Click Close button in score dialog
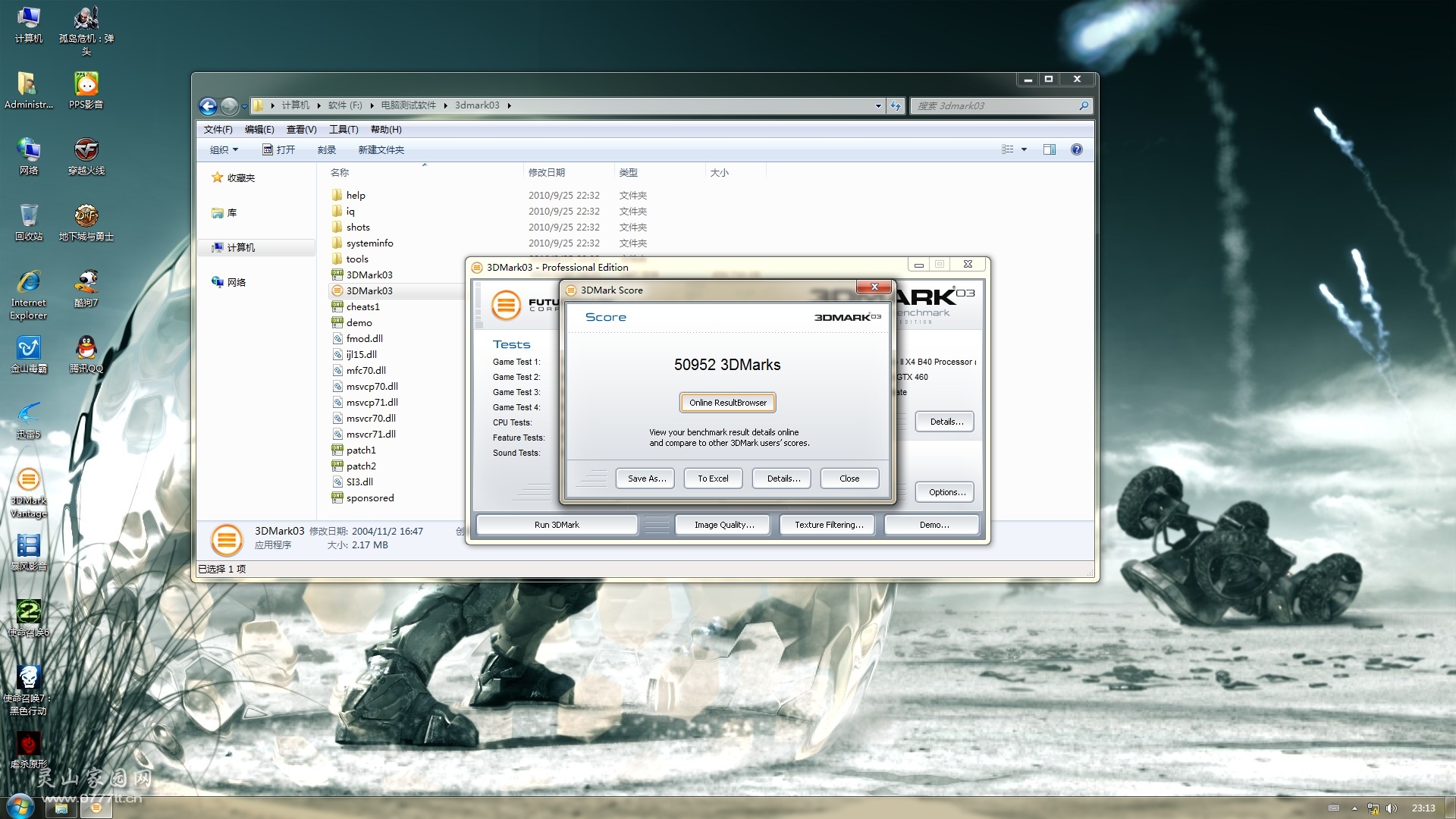The height and width of the screenshot is (819, 1456). coord(849,479)
